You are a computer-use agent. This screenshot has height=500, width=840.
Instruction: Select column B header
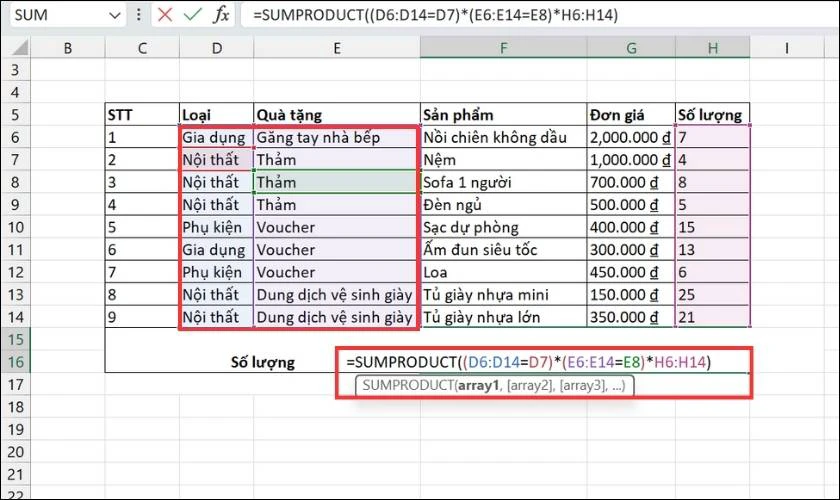[x=68, y=48]
